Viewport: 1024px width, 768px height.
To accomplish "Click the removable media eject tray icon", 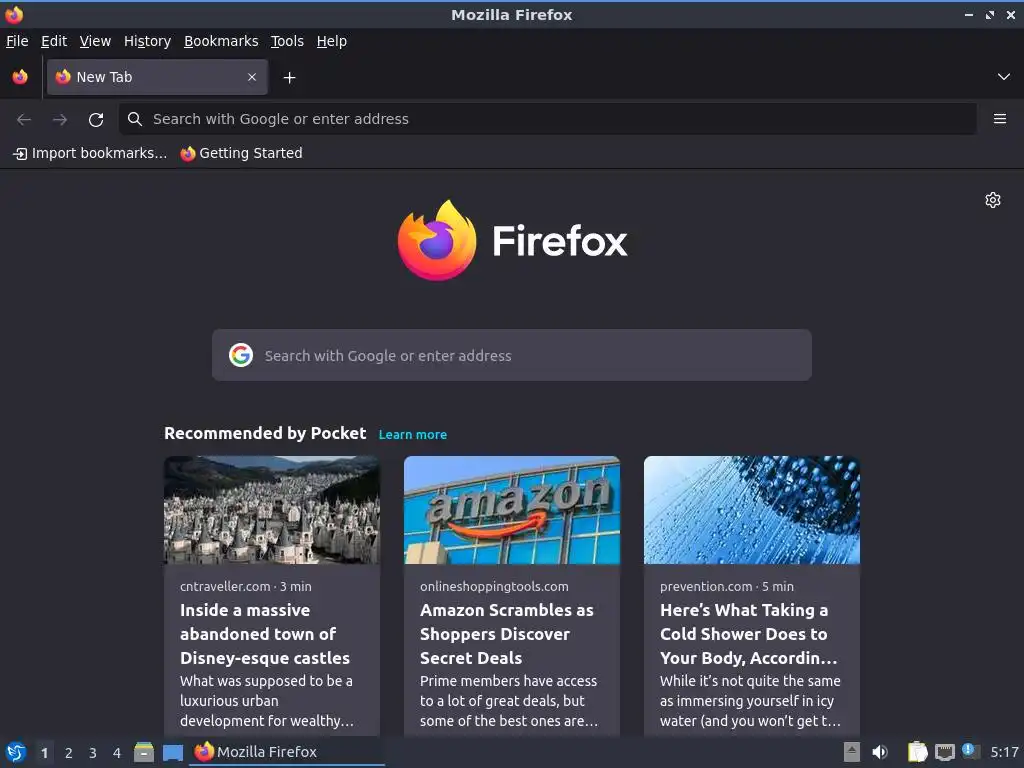I will (x=851, y=752).
